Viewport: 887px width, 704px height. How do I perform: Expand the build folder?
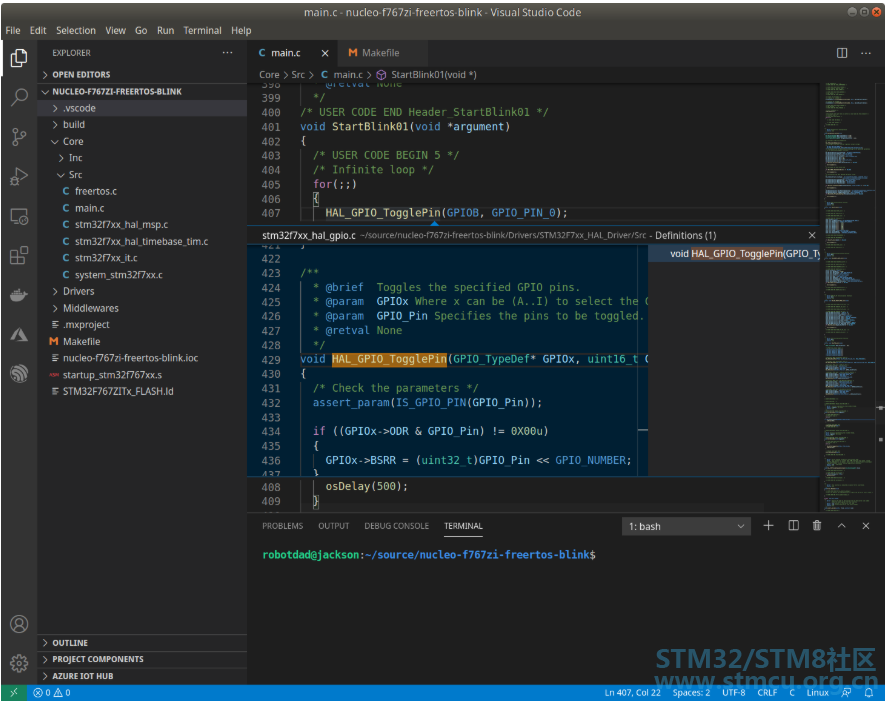pyautogui.click(x=142, y=124)
